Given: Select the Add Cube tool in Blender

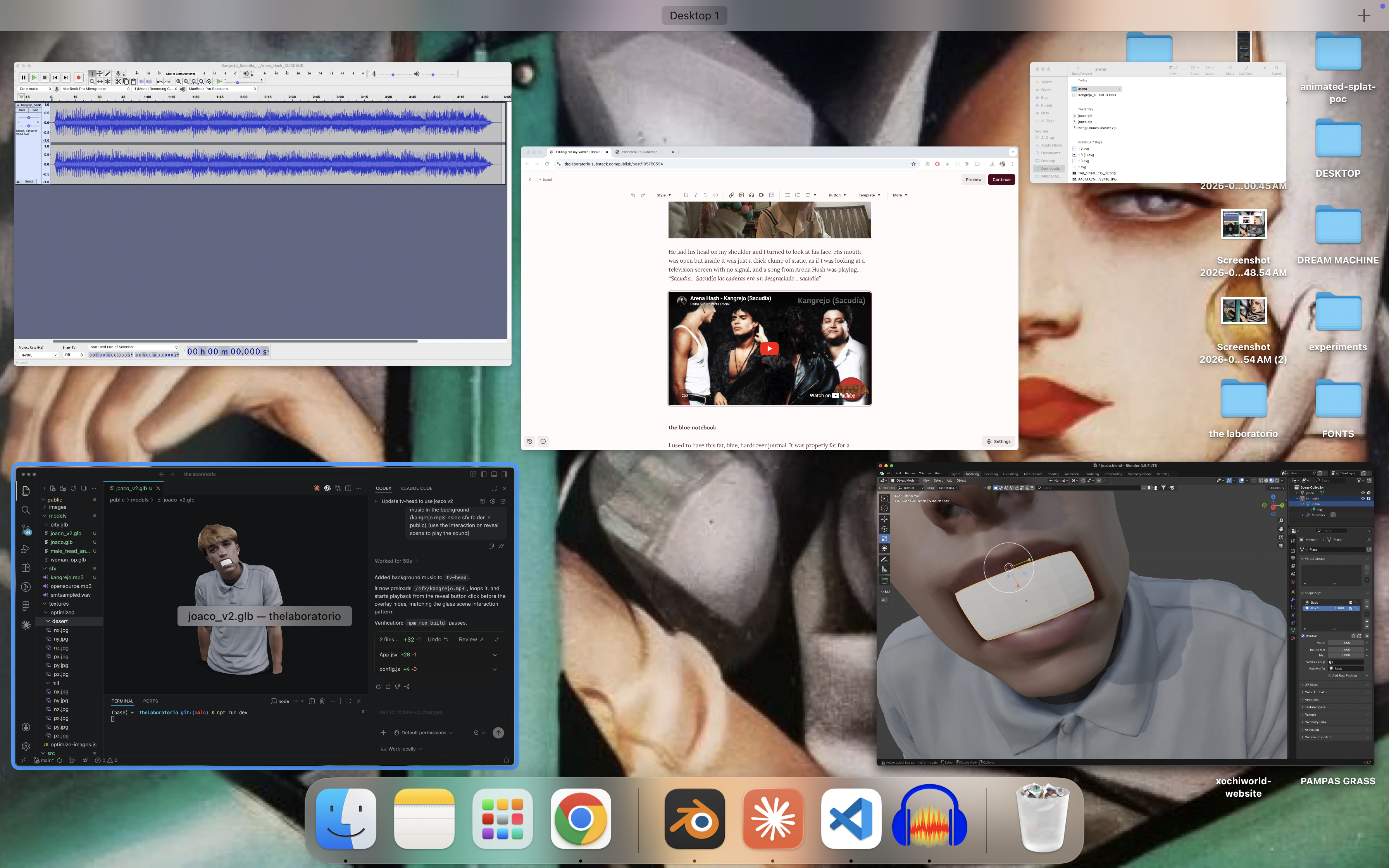Looking at the screenshot, I should pos(884,580).
